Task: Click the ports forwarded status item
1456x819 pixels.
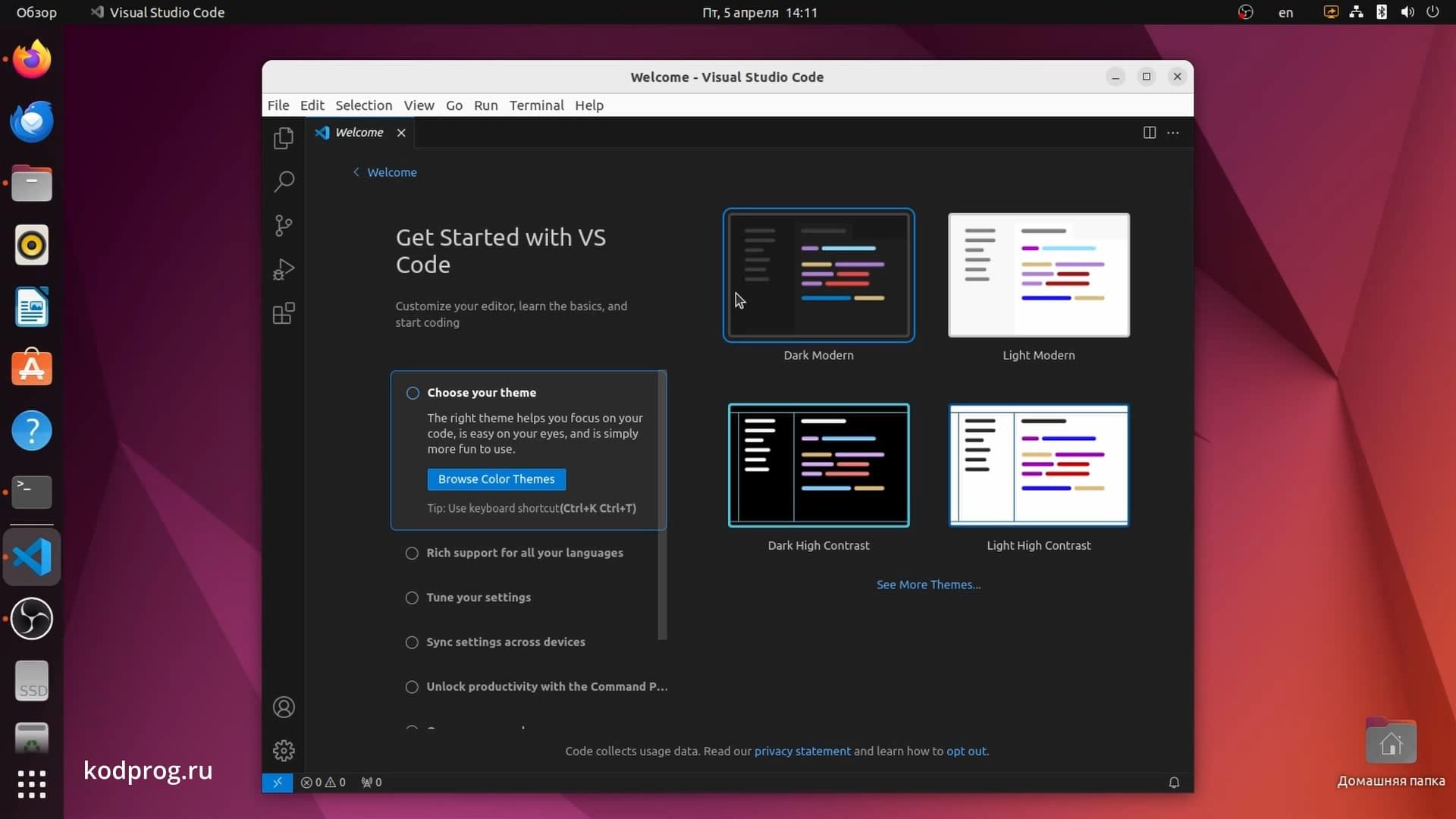Action: [x=372, y=782]
